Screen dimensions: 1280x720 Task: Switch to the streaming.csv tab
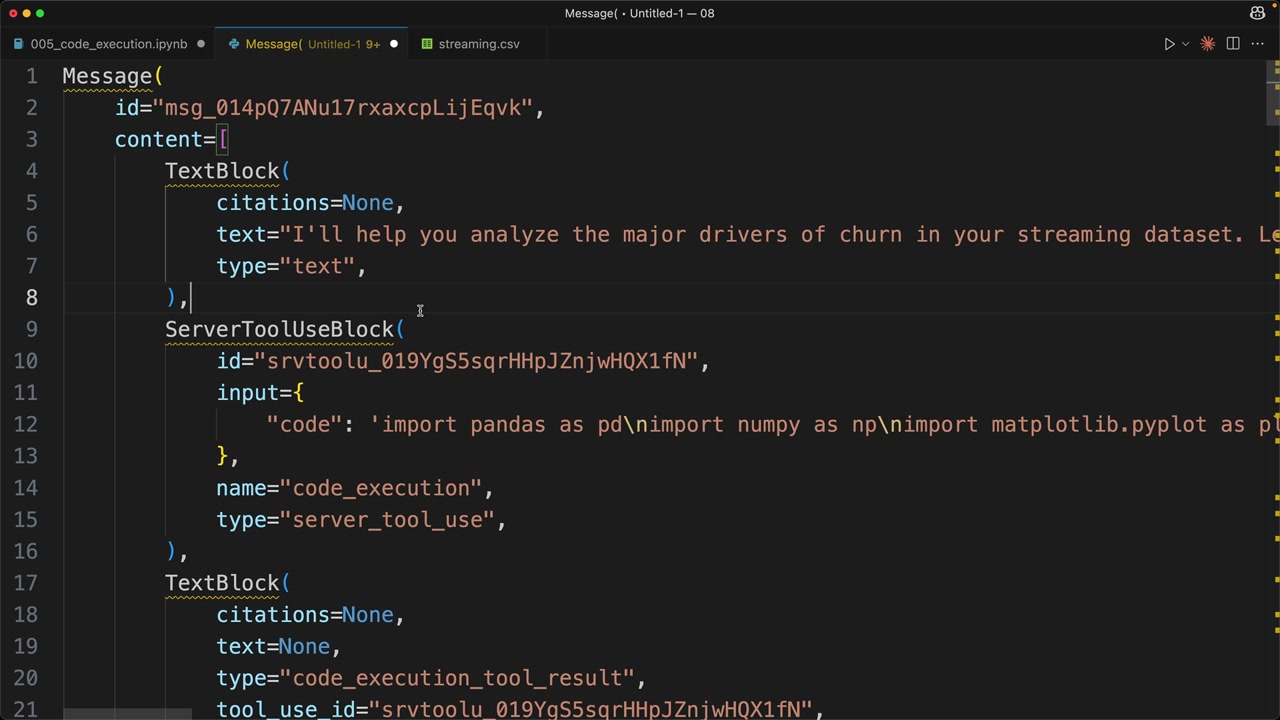[x=478, y=44]
